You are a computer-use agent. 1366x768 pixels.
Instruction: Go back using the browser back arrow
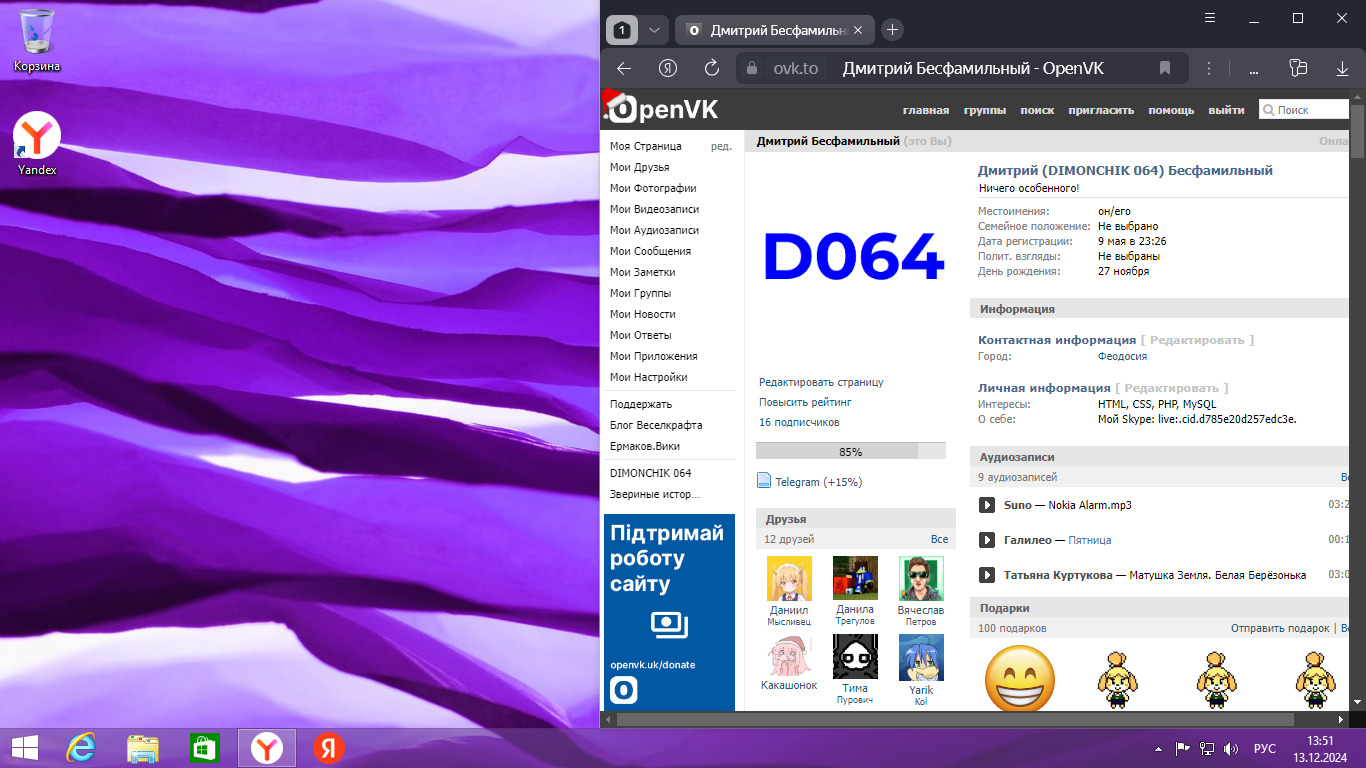[x=624, y=68]
